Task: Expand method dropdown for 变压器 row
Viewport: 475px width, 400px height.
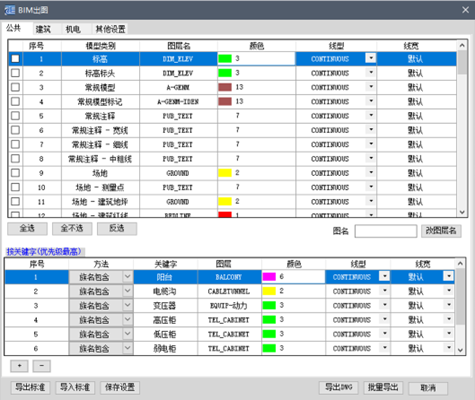Action: coord(127,305)
